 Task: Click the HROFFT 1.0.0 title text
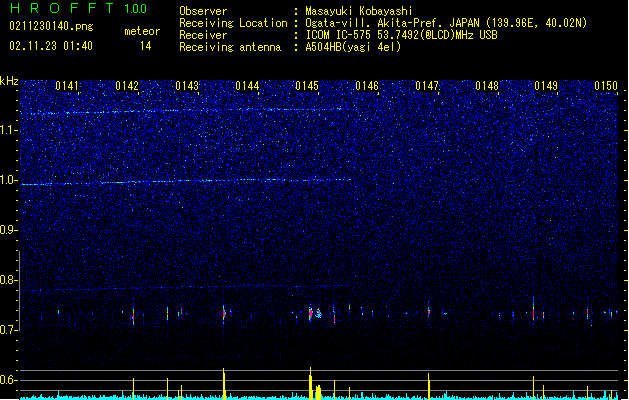pos(78,8)
